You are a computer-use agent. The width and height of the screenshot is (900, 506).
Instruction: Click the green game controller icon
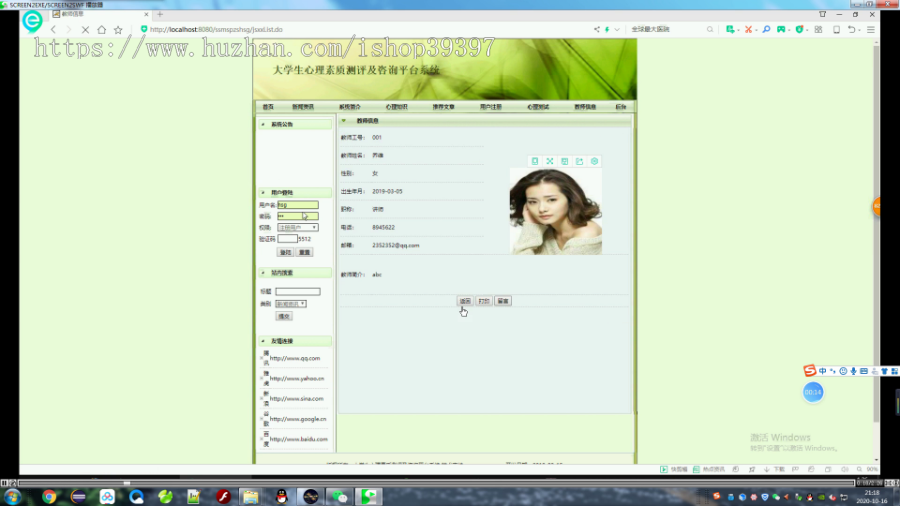click(x=781, y=29)
